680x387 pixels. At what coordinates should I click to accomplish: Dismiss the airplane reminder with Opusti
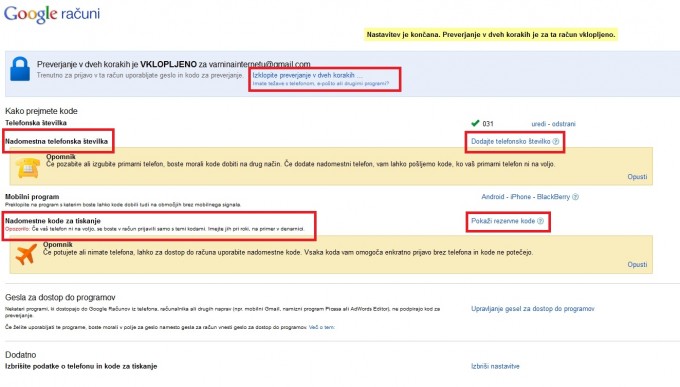click(637, 265)
